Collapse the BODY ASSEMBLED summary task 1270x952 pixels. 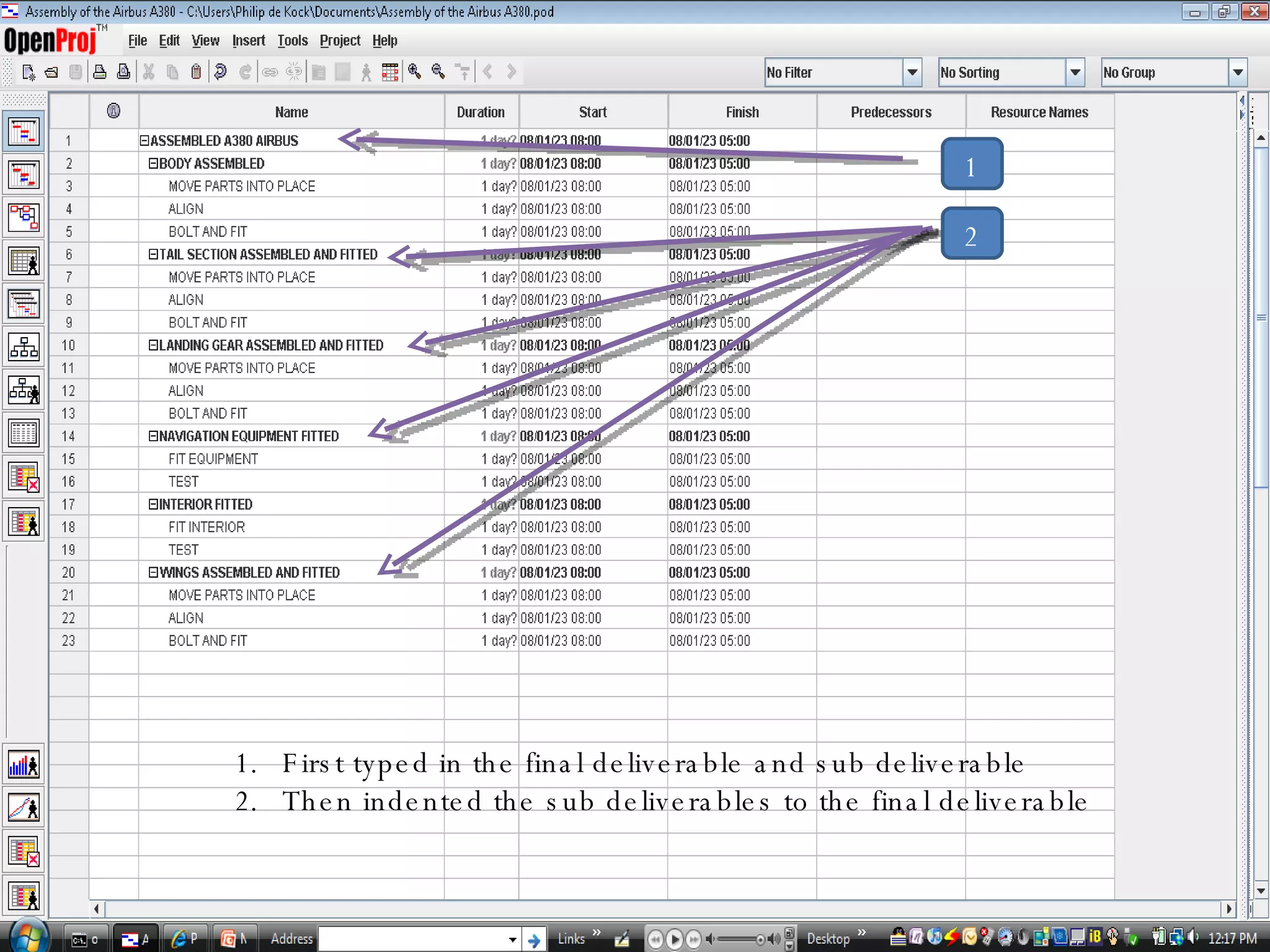[x=153, y=164]
